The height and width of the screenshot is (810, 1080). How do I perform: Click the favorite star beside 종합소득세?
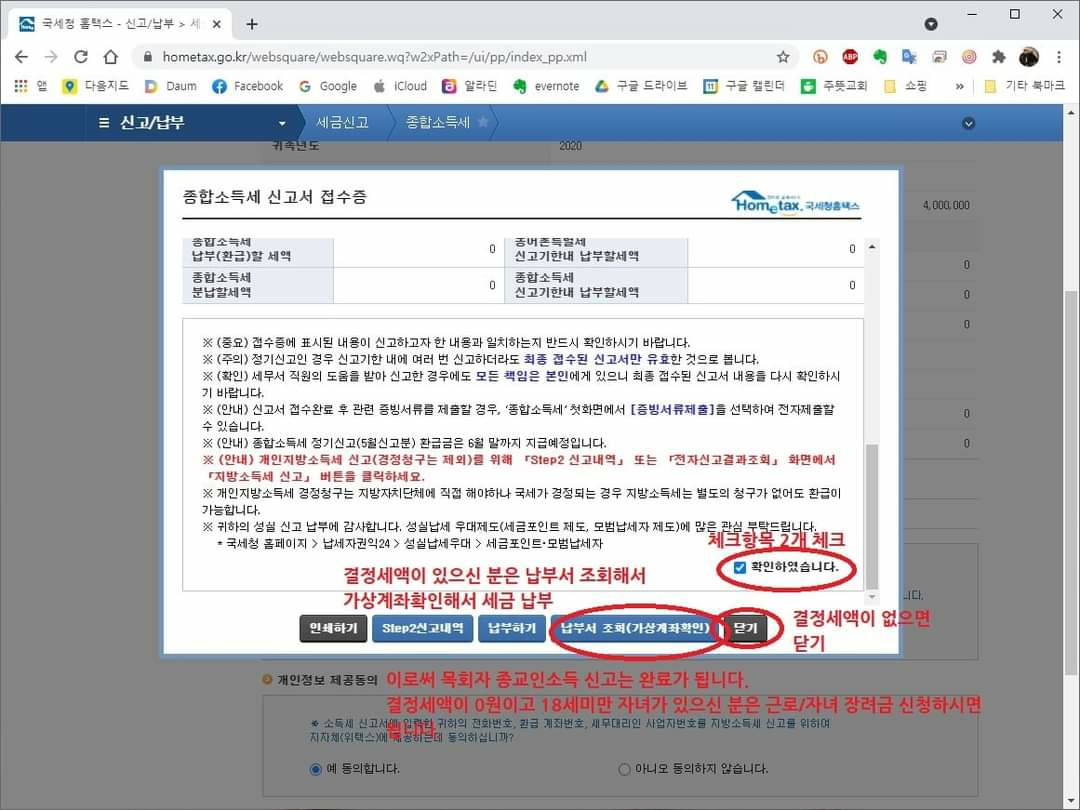click(x=483, y=122)
